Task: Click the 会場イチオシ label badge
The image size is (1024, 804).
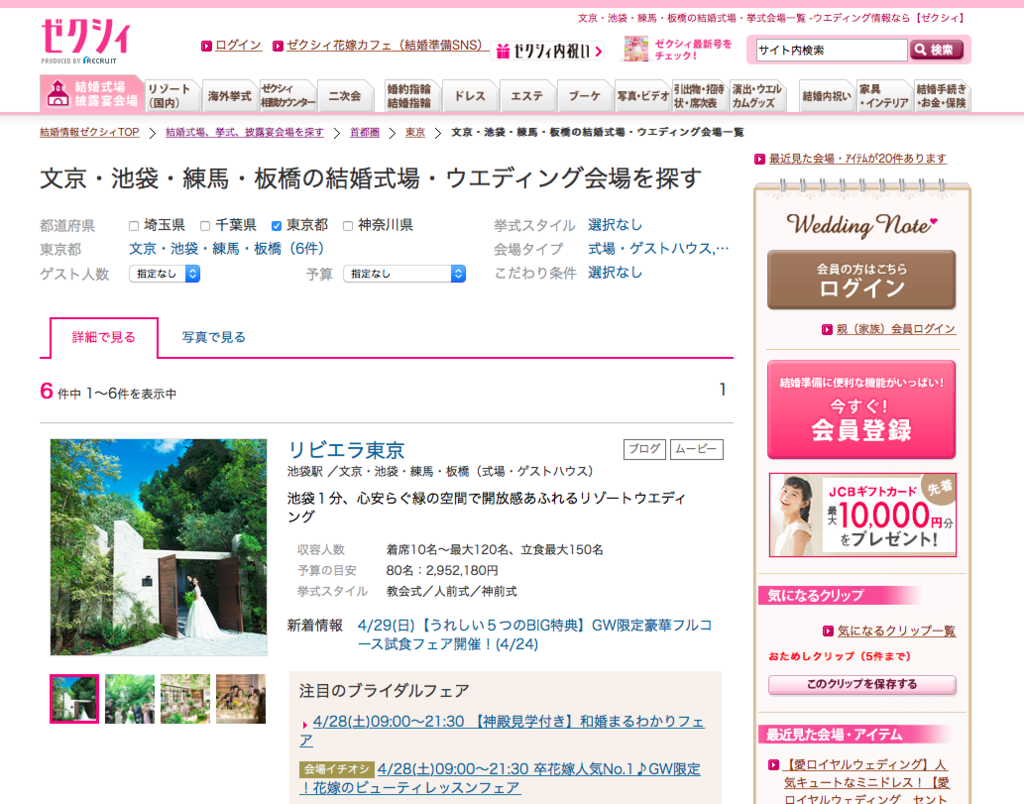Action: pos(336,769)
